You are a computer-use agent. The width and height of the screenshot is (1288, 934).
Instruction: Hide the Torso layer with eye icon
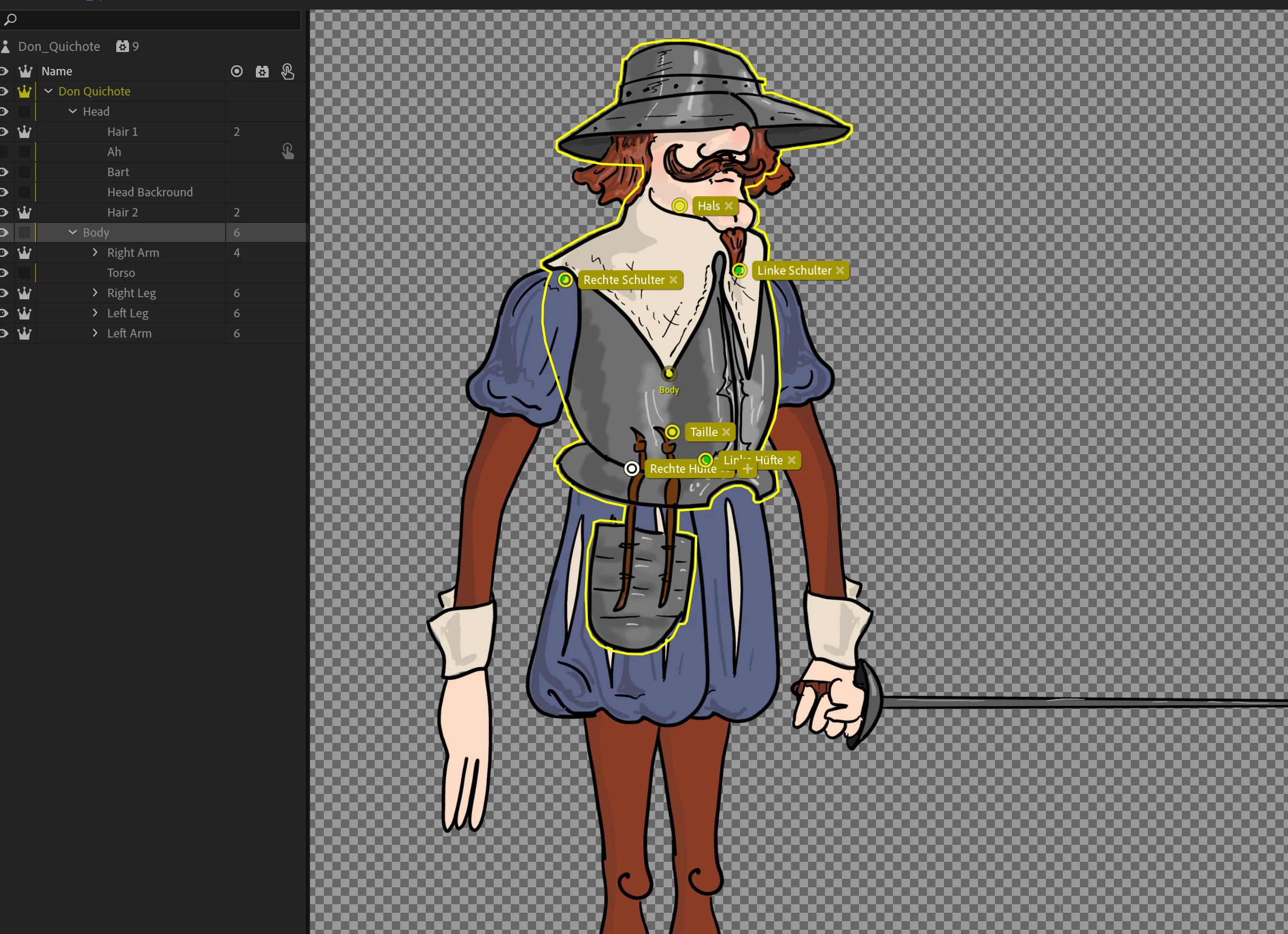click(4, 273)
